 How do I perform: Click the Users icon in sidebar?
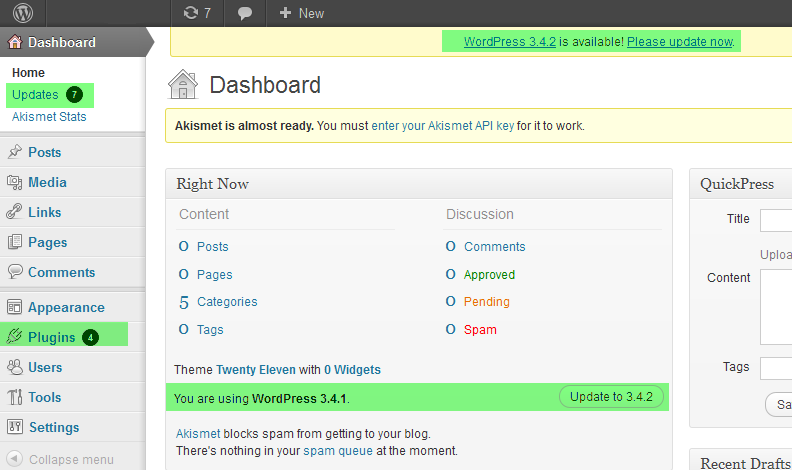coord(15,367)
